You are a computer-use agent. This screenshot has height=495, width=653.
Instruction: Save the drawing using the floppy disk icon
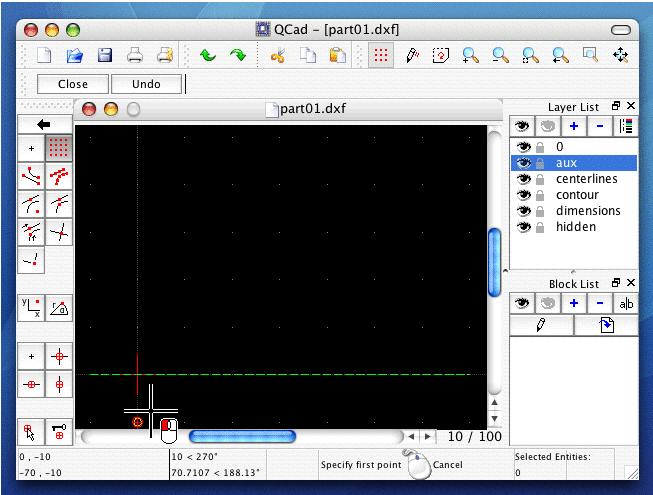105,55
